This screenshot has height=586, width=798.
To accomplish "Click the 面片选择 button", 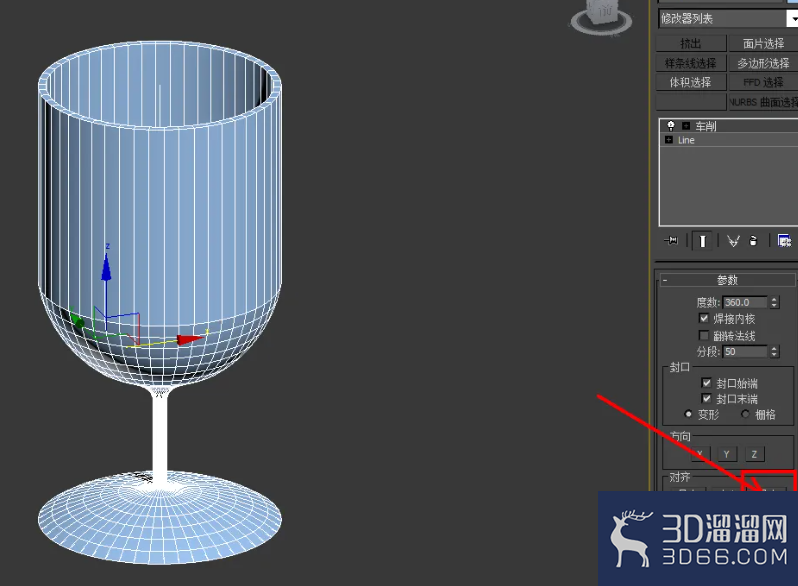I will 763,44.
